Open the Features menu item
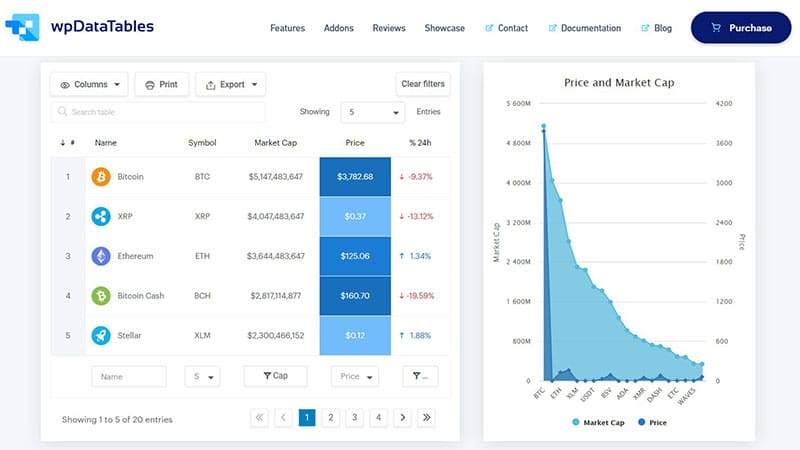The width and height of the screenshot is (800, 450). click(287, 28)
